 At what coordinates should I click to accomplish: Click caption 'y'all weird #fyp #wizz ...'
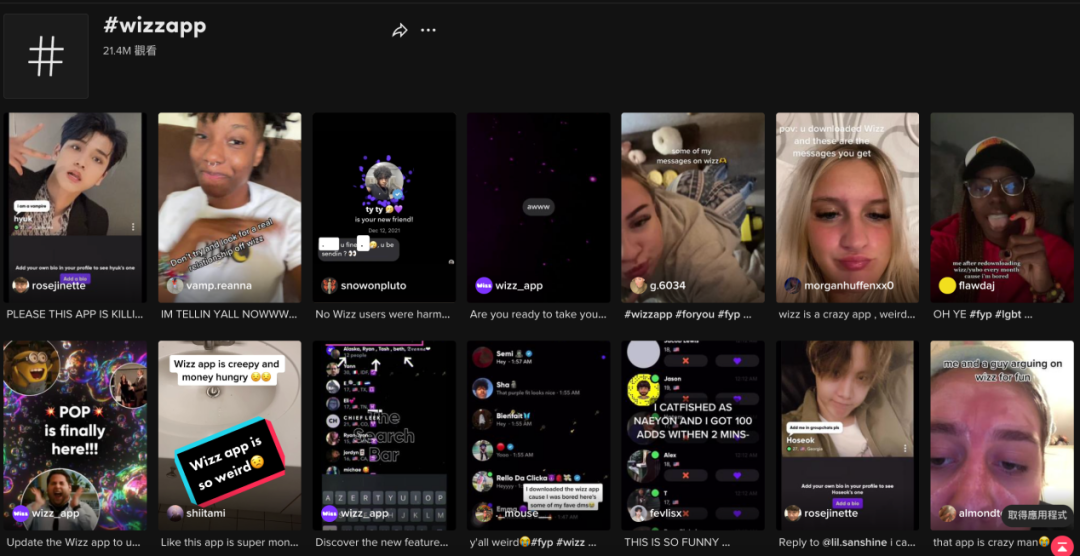coord(533,542)
